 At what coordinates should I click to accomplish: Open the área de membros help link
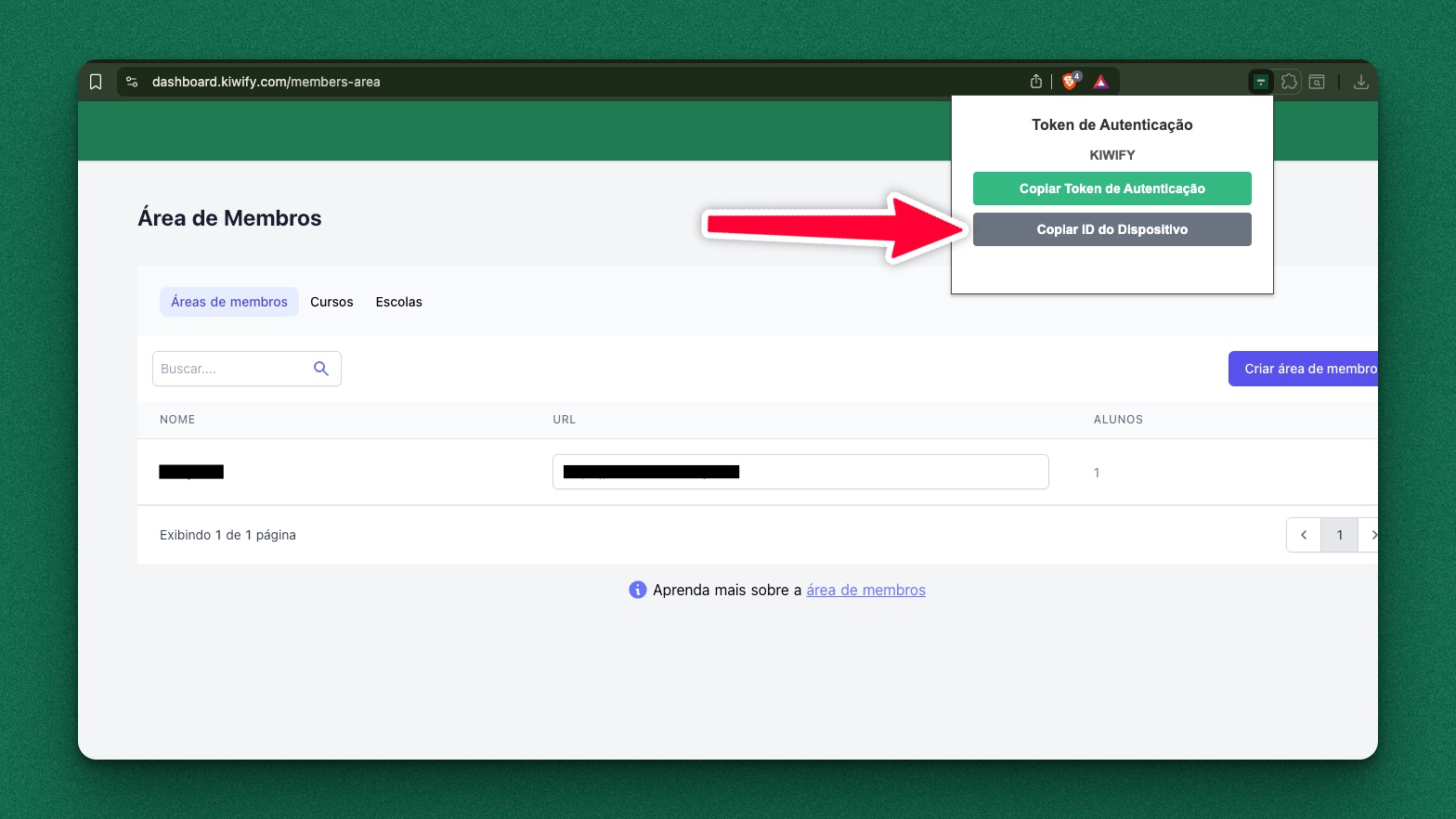(865, 590)
